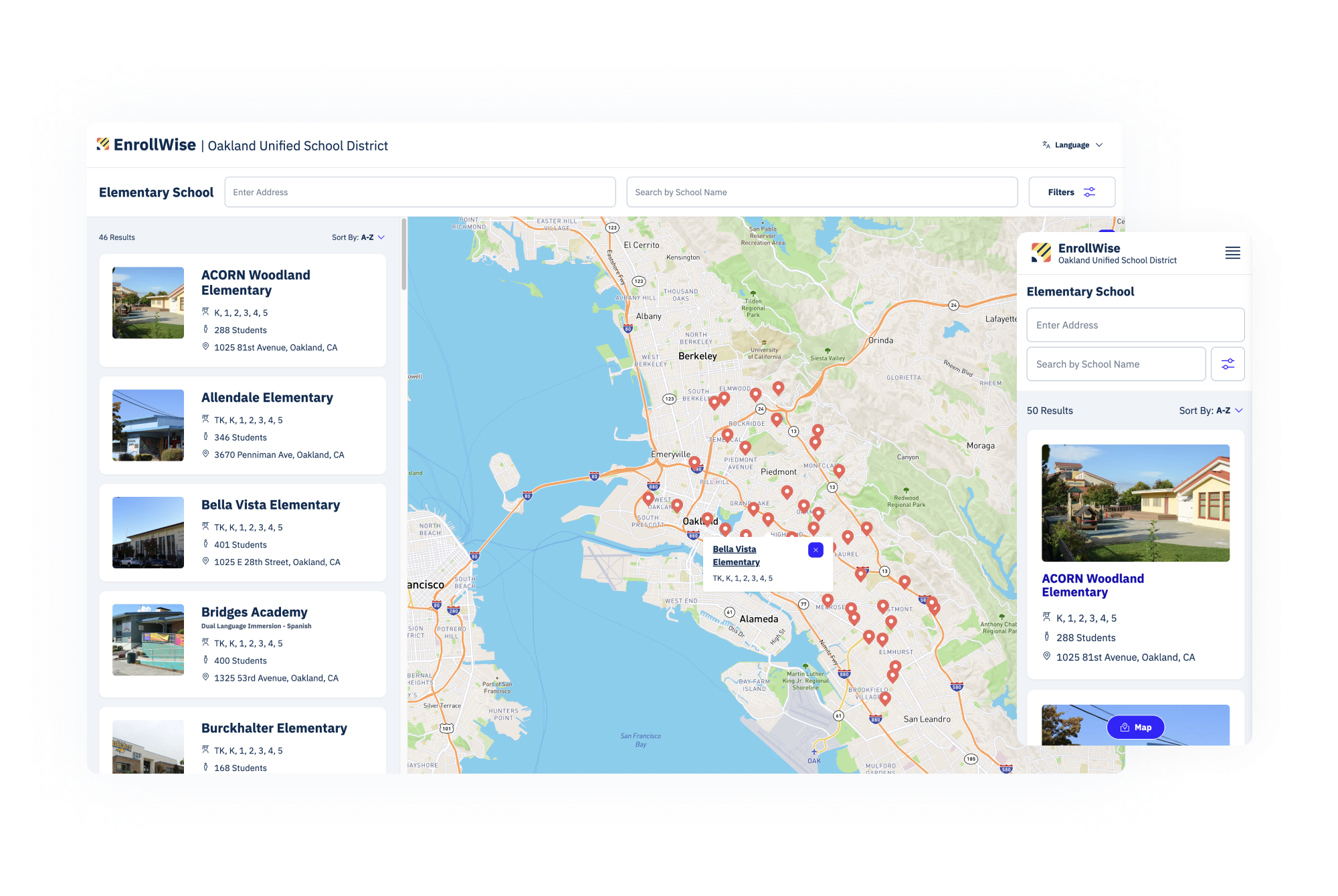Screen dimensions: 1338x896
Task: Click the students icon beside 401 Students
Action: 205,544
